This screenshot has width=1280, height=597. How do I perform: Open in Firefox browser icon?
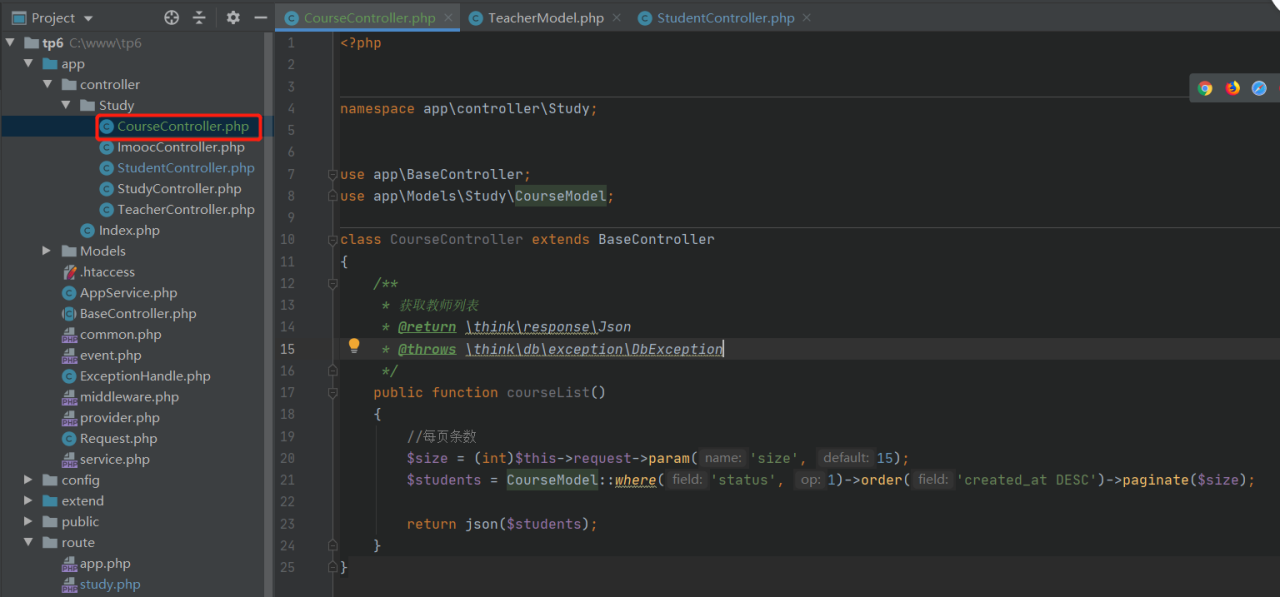(1232, 88)
